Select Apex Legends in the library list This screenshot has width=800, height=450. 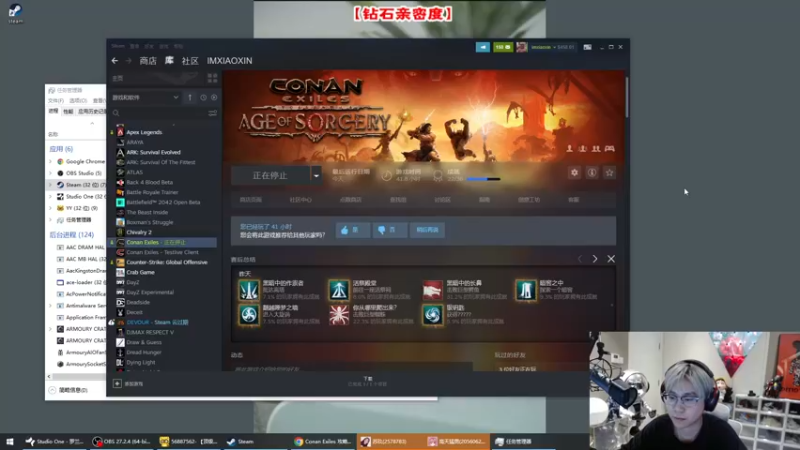pos(144,132)
